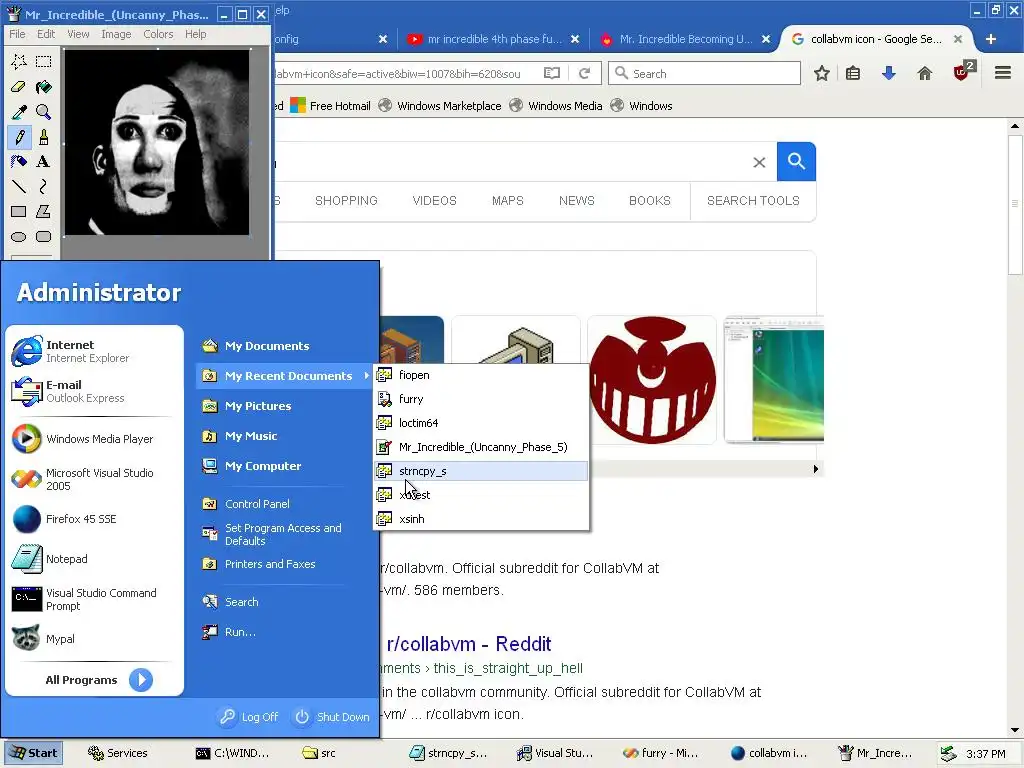1024x768 pixels.
Task: Open the uBlock shield extension icon
Action: coord(963,72)
